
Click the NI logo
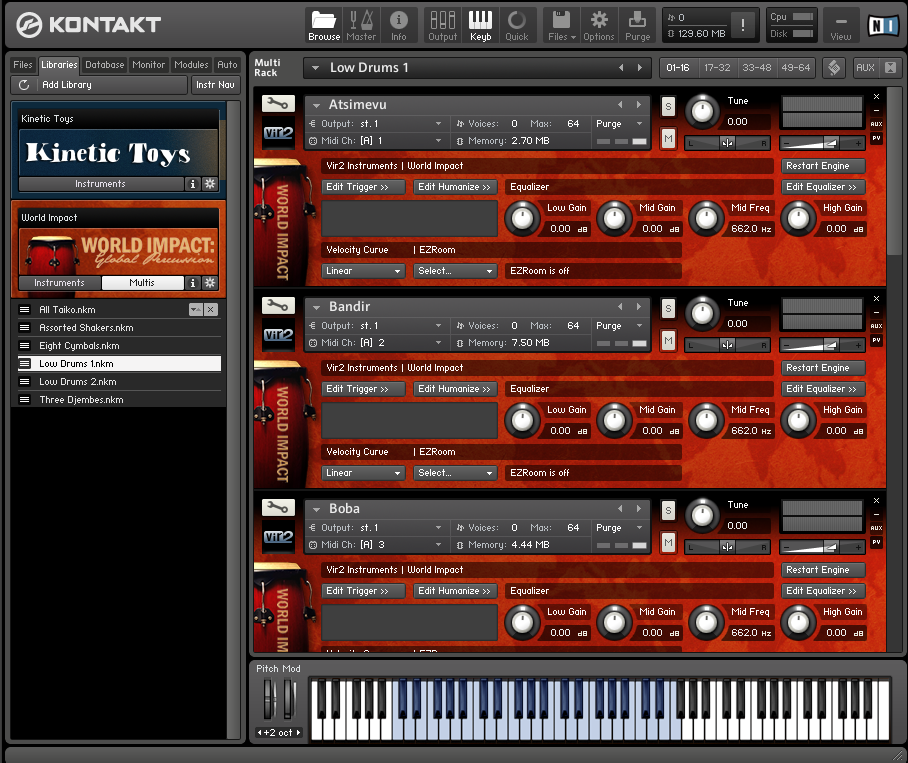click(884, 25)
